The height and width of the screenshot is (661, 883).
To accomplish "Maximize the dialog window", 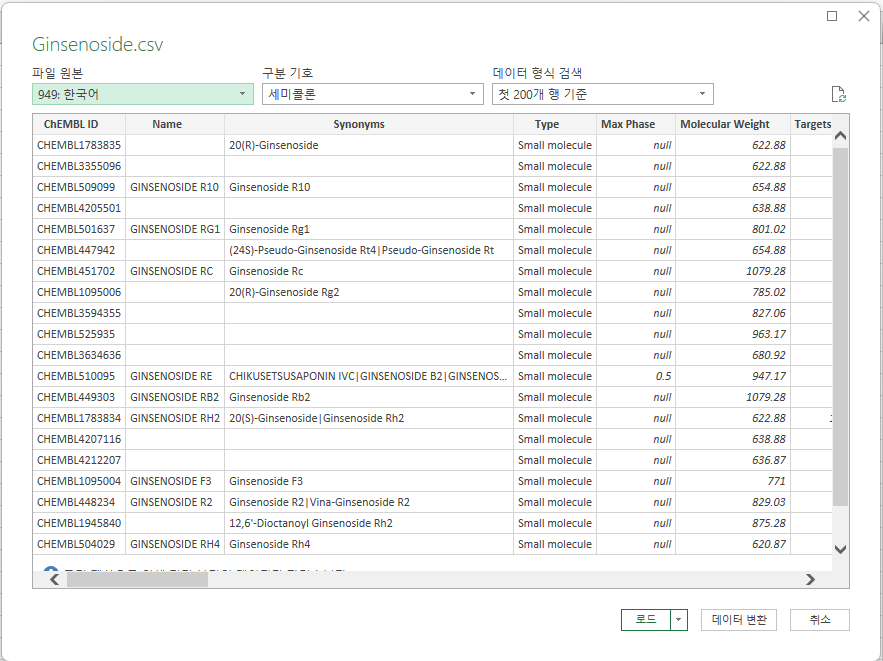I will tap(832, 16).
